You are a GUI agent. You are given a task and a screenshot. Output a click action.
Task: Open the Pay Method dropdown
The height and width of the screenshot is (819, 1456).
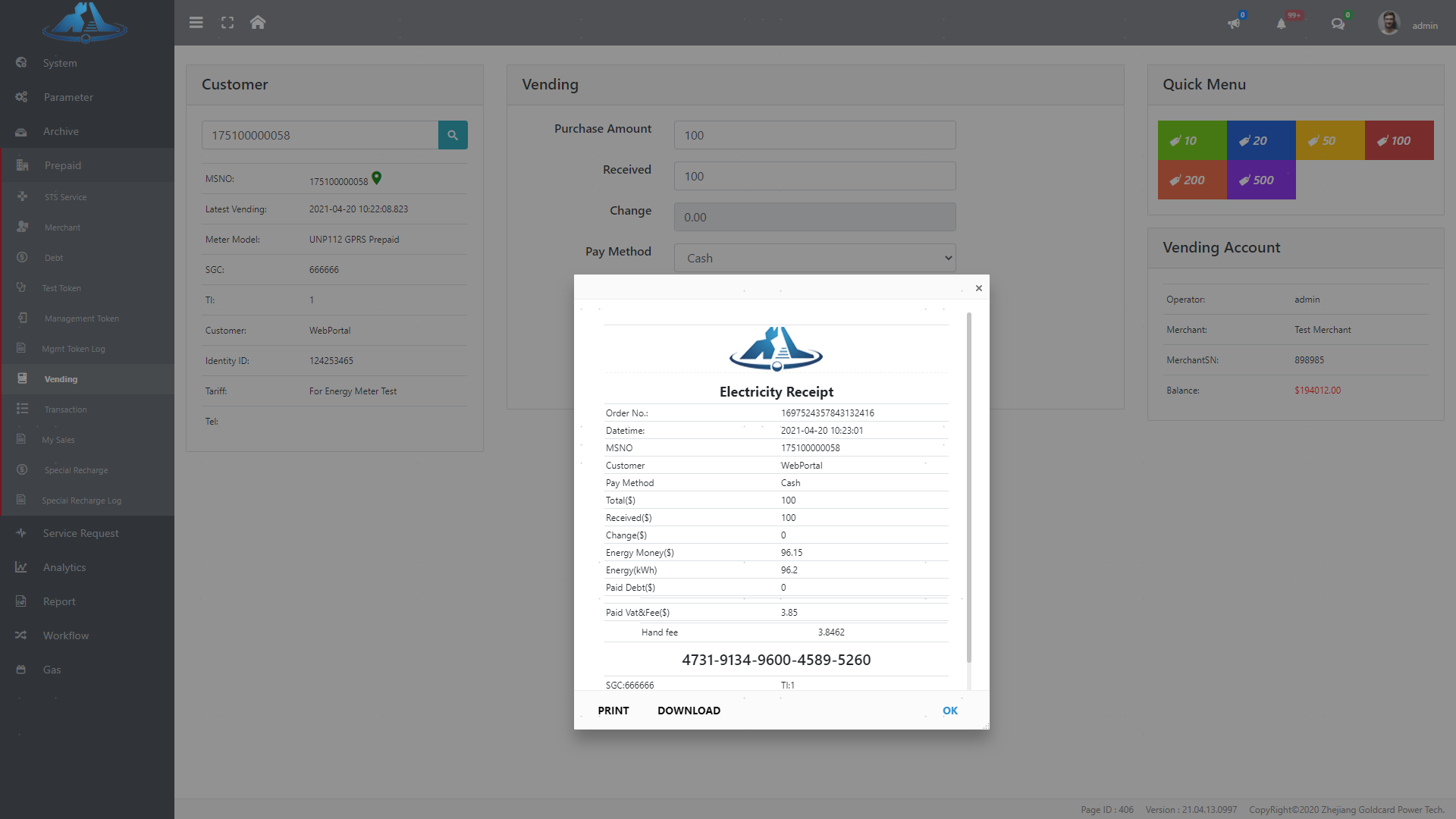tap(814, 258)
